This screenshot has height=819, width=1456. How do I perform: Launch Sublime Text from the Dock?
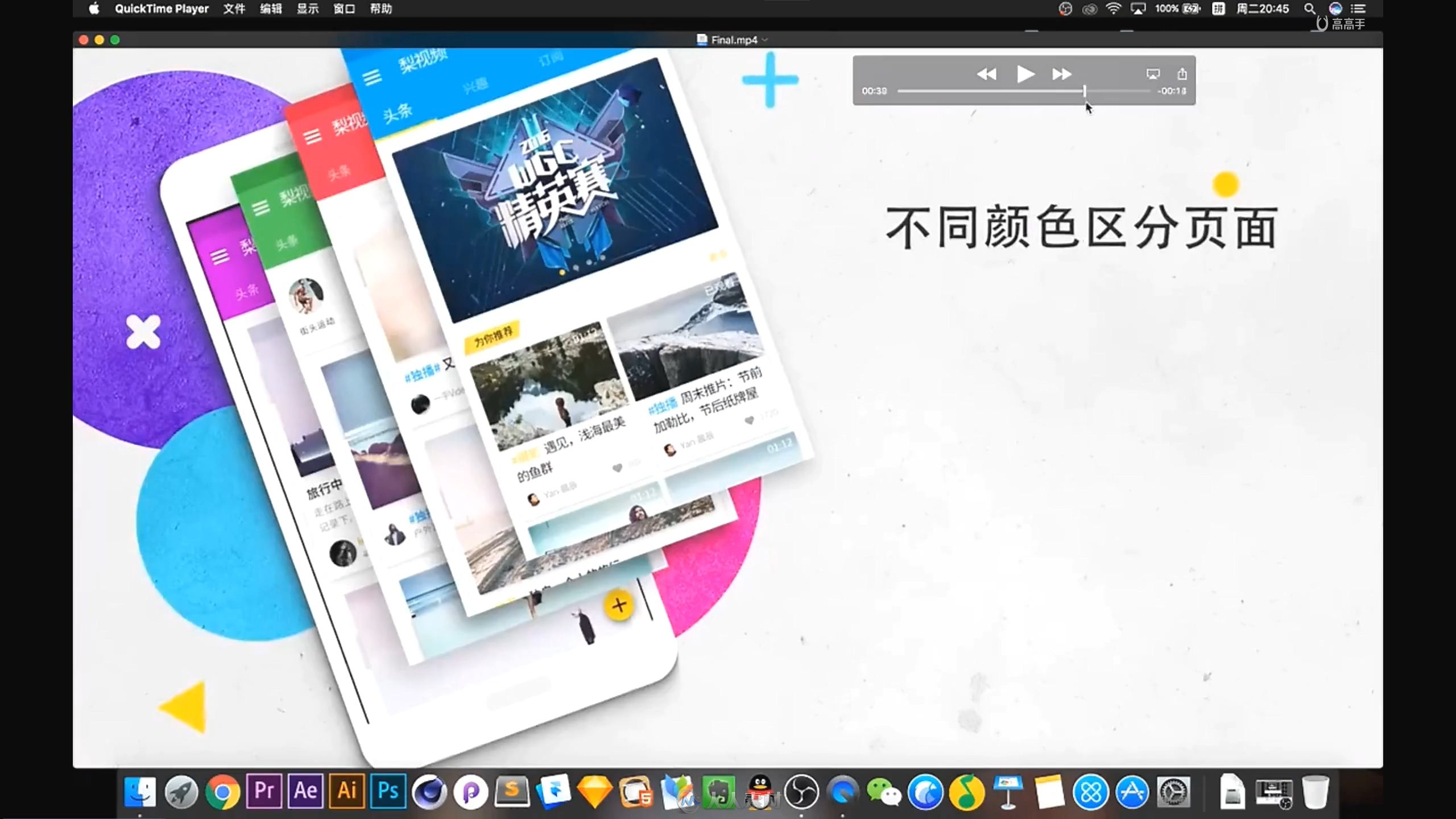[512, 791]
